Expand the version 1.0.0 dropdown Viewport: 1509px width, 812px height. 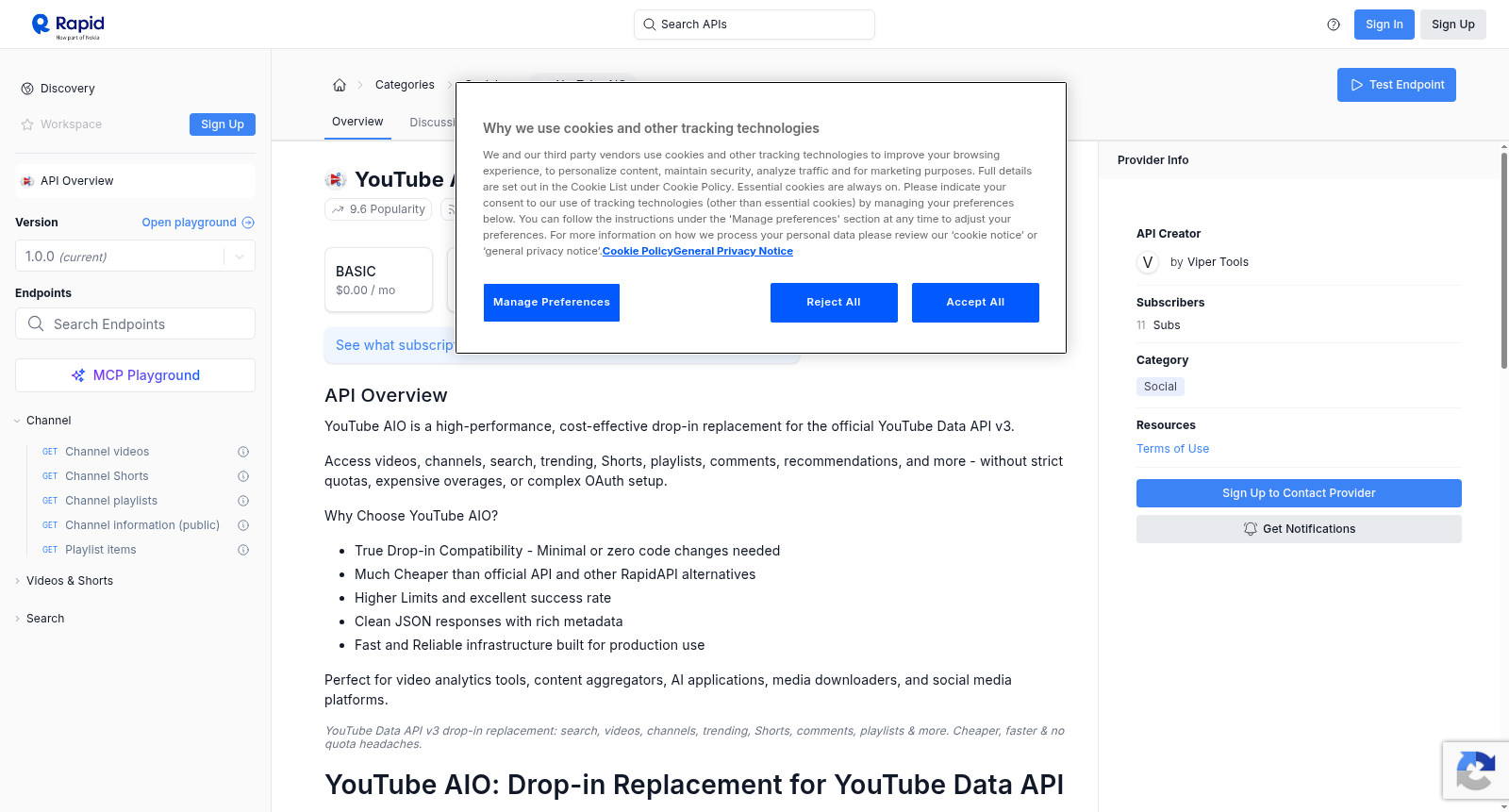tap(240, 257)
